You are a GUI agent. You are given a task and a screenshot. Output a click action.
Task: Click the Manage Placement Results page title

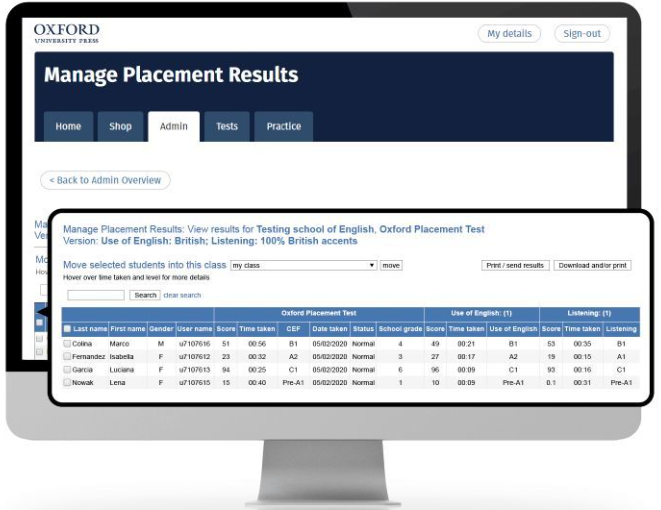171,75
